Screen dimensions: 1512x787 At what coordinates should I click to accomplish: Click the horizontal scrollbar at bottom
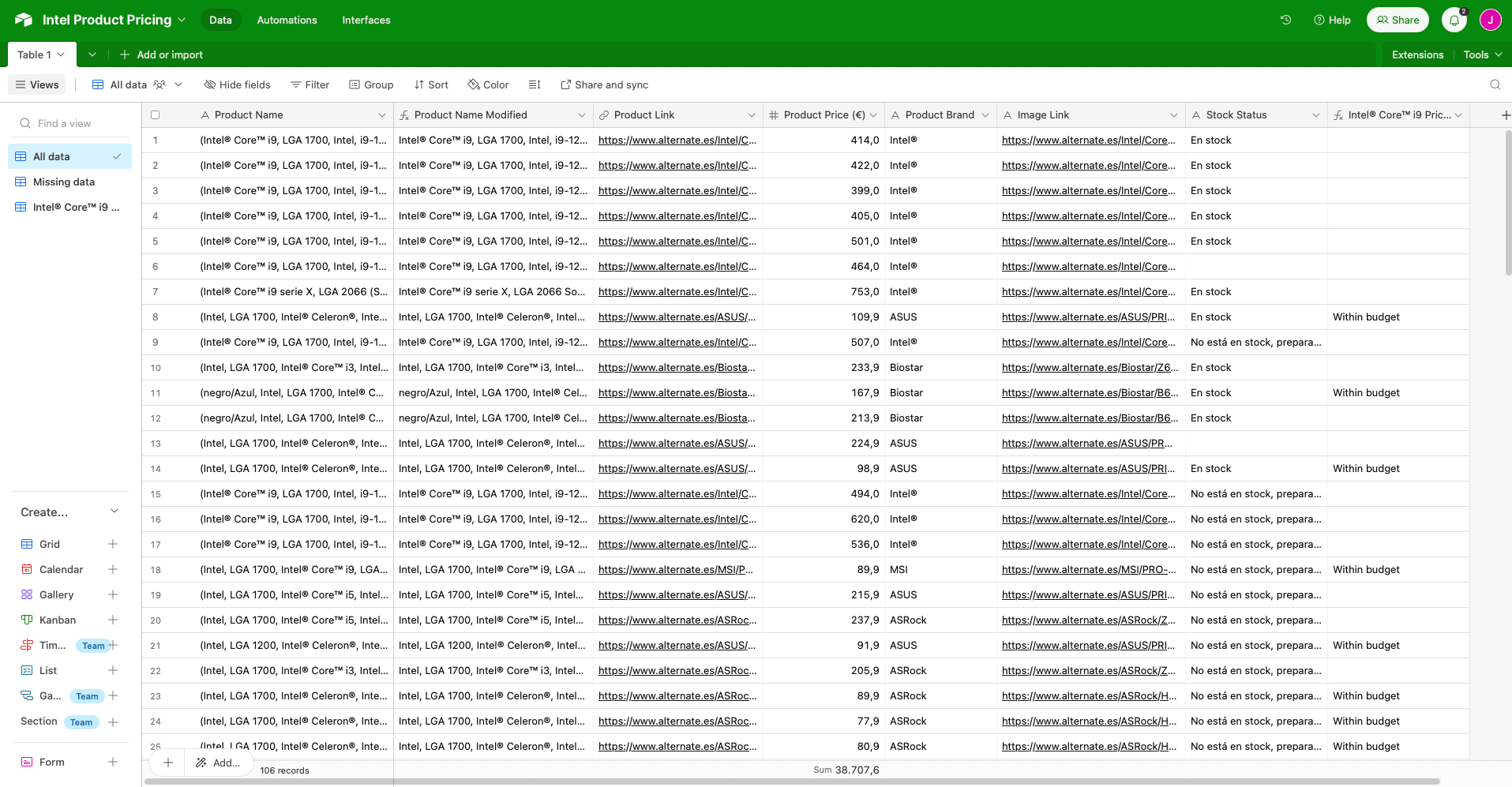tap(792, 781)
